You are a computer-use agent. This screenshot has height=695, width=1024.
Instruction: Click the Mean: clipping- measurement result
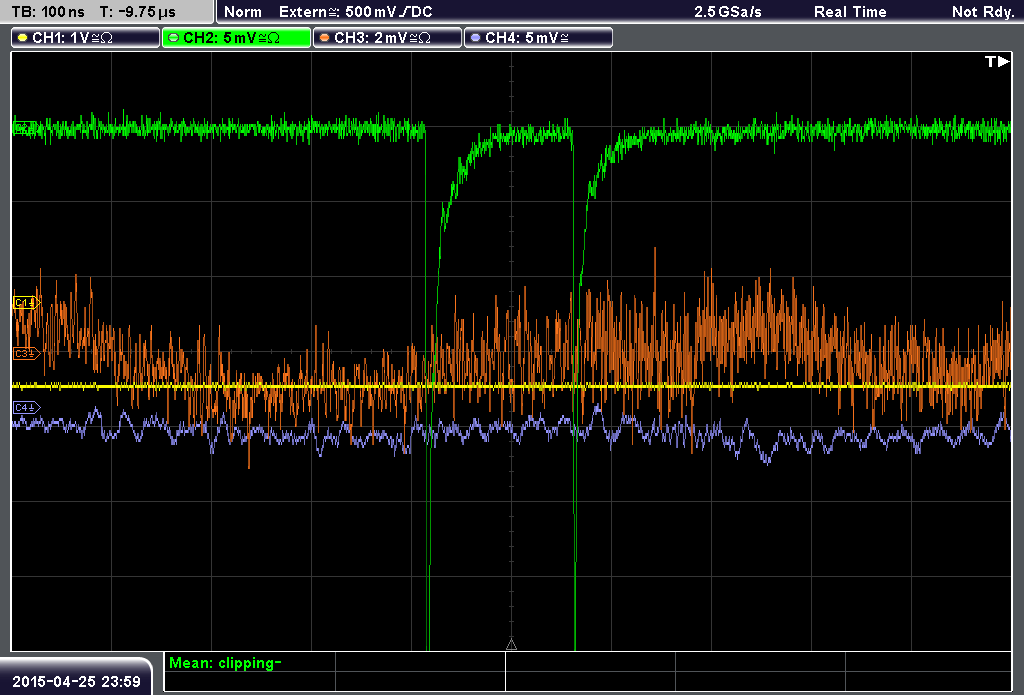coord(225,663)
